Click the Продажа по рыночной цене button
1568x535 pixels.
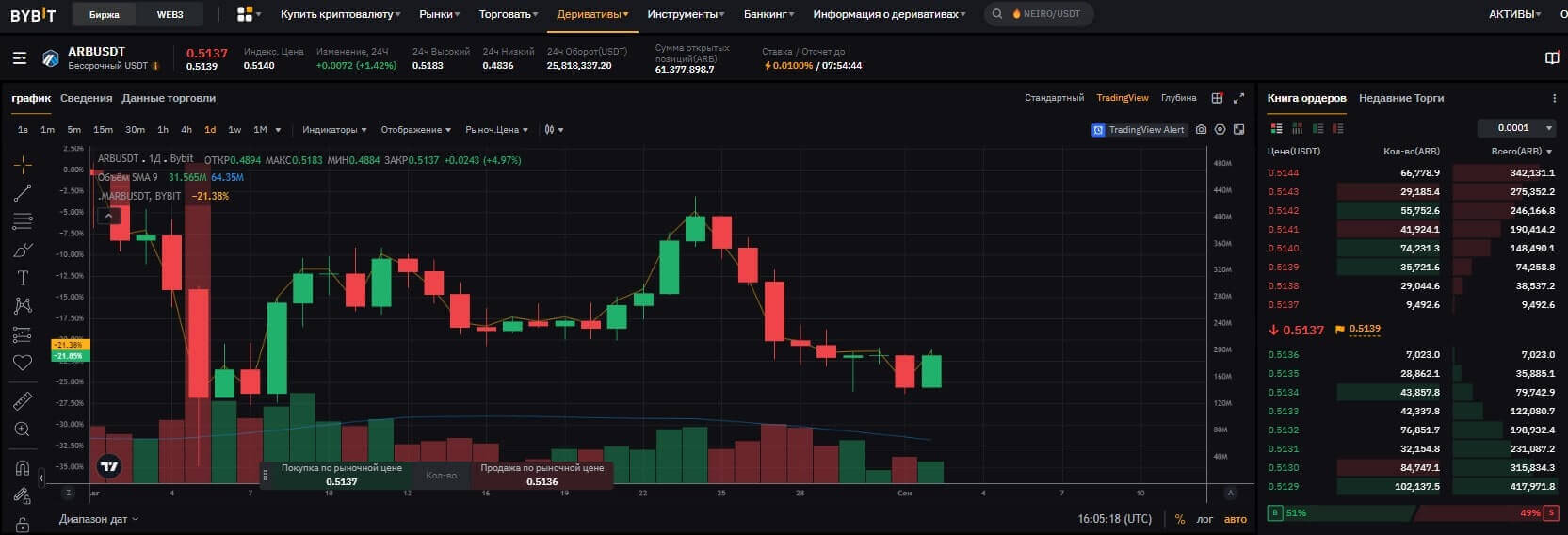(542, 475)
